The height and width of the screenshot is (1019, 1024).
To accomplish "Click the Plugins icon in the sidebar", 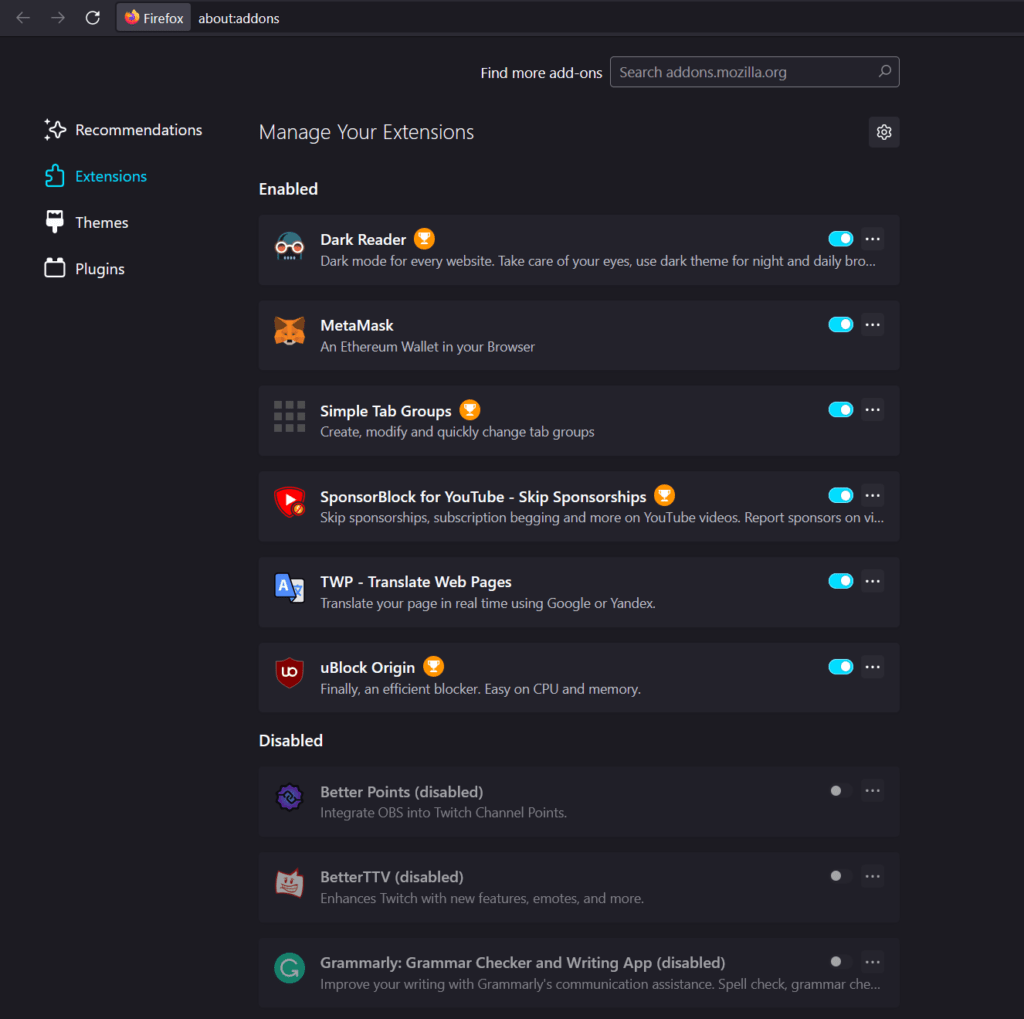I will pos(55,268).
